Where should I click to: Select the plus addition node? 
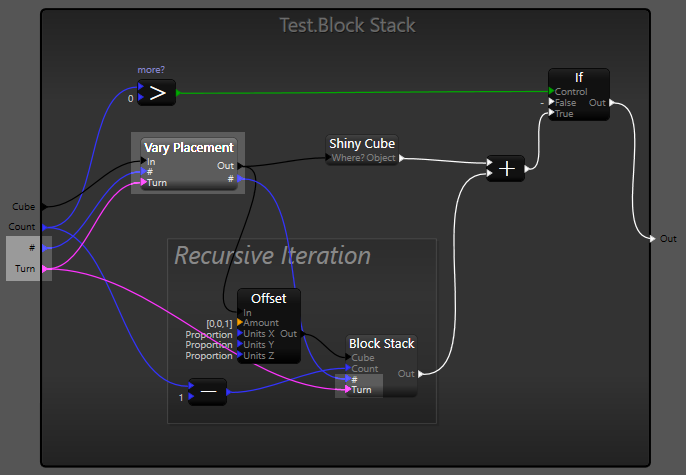[506, 169]
